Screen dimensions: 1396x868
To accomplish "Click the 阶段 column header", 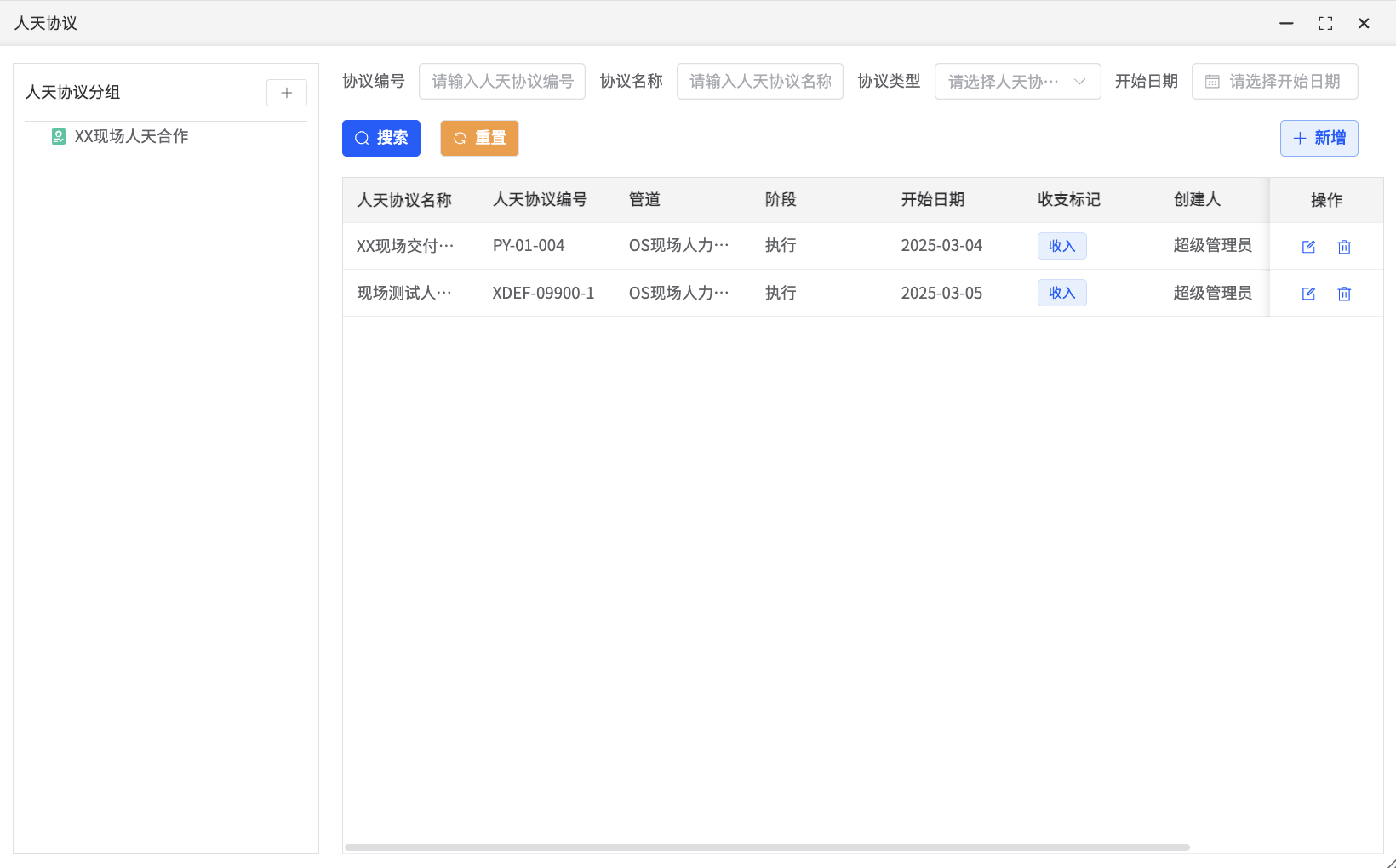I will pos(781,200).
